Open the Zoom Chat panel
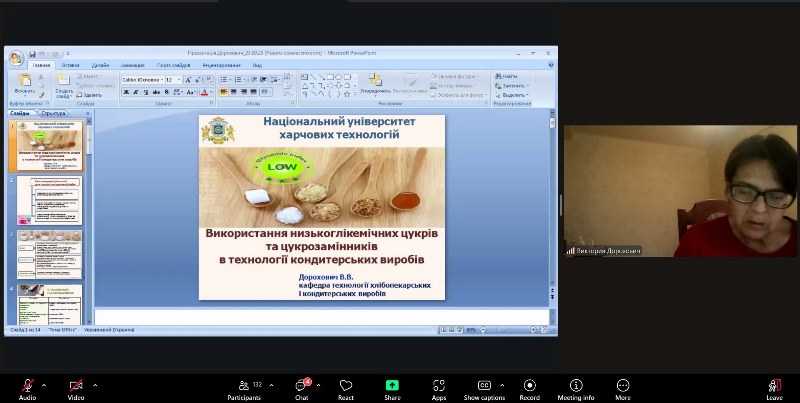800x403 pixels. [x=301, y=385]
